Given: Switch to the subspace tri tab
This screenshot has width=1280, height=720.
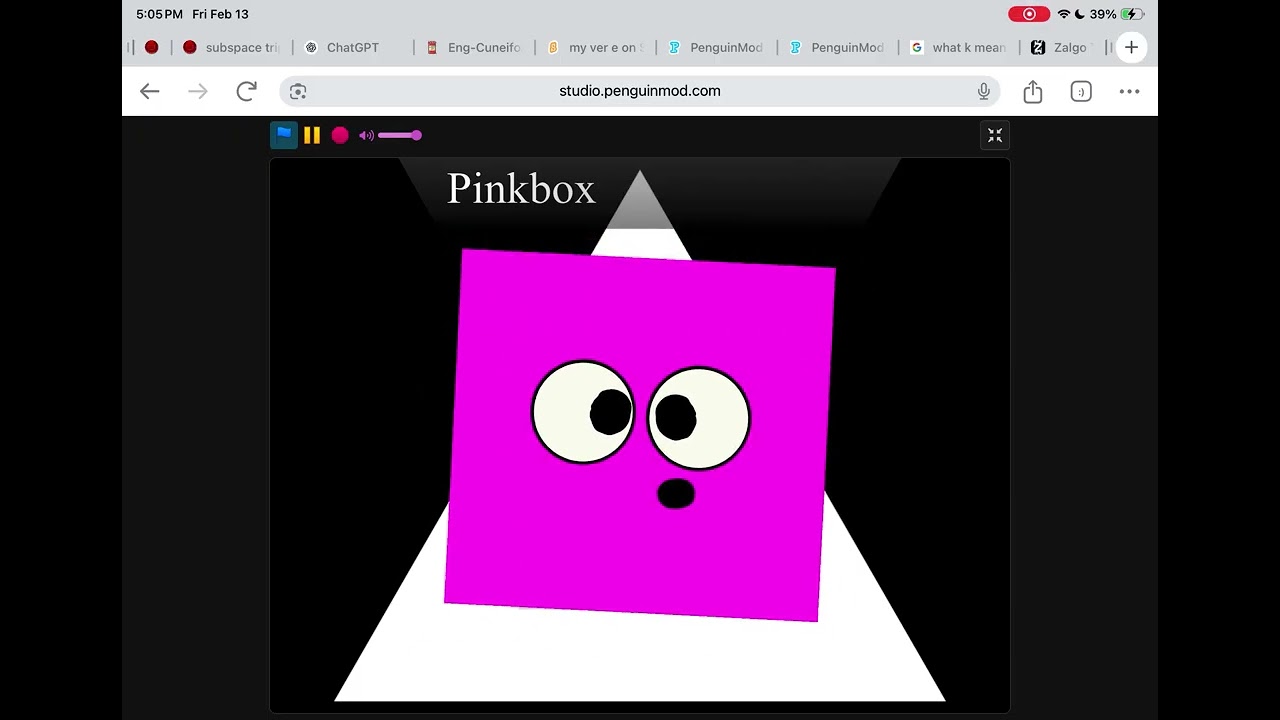Looking at the screenshot, I should click(232, 47).
